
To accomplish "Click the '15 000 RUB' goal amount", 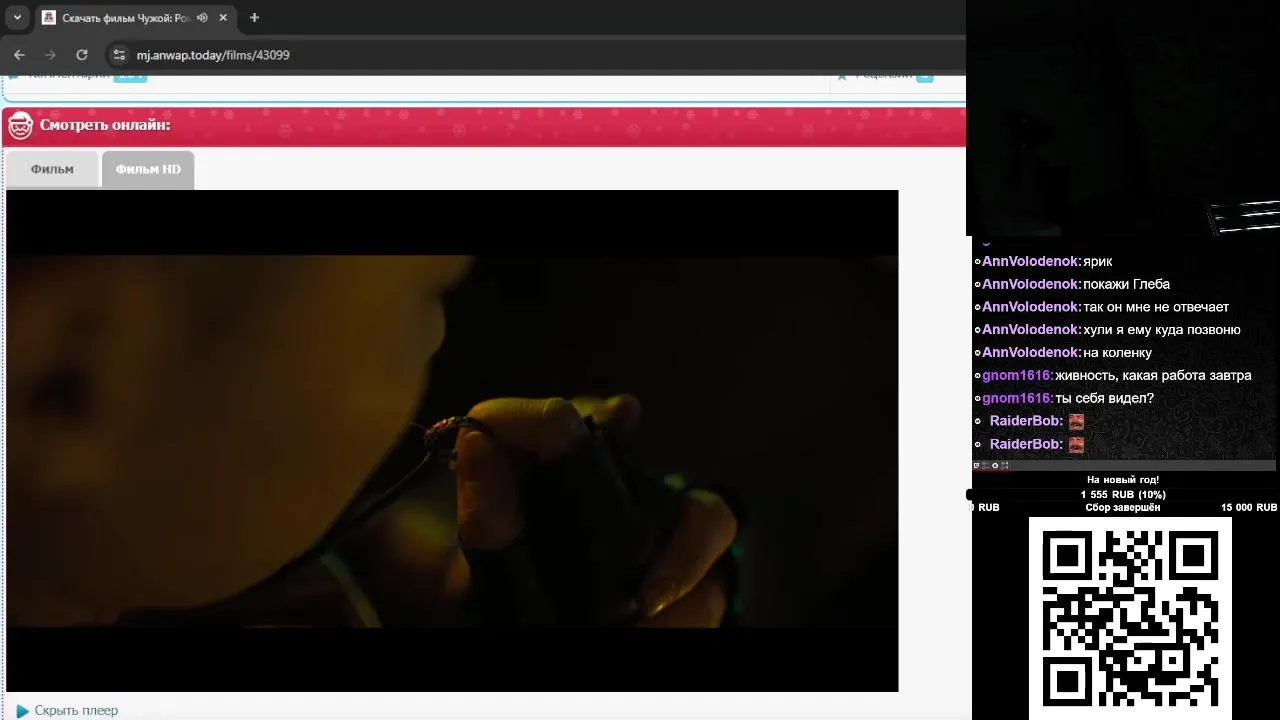I will (x=1249, y=508).
